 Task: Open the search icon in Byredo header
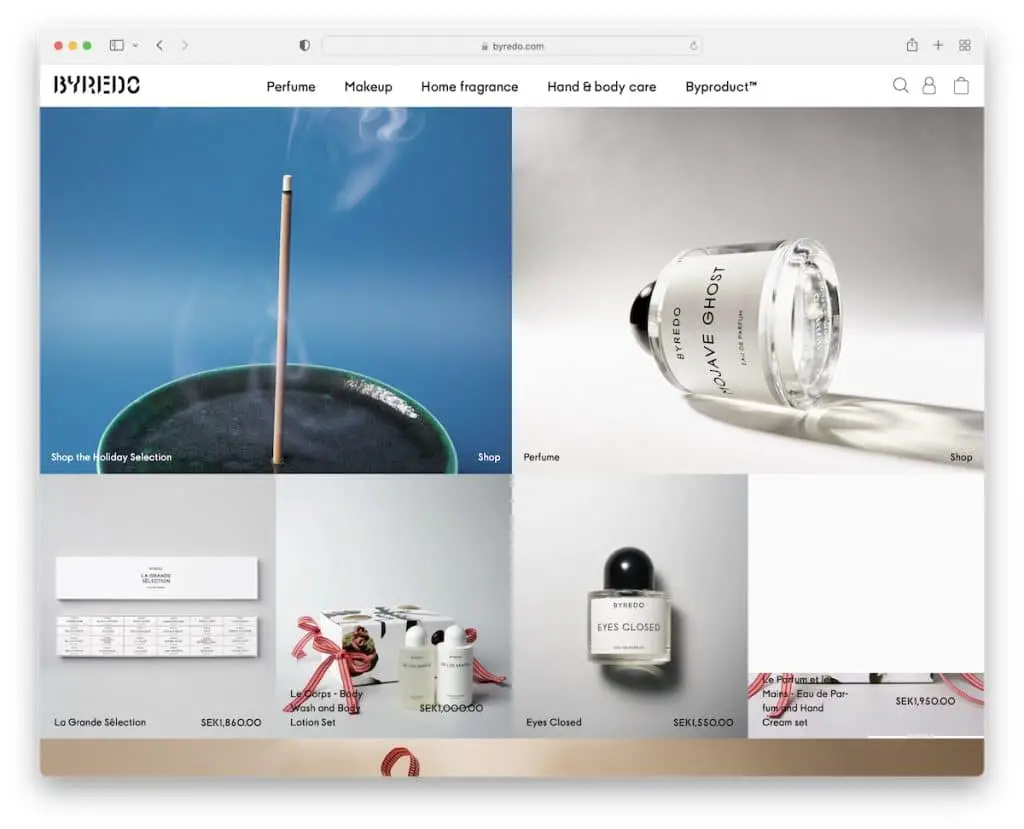tap(901, 86)
